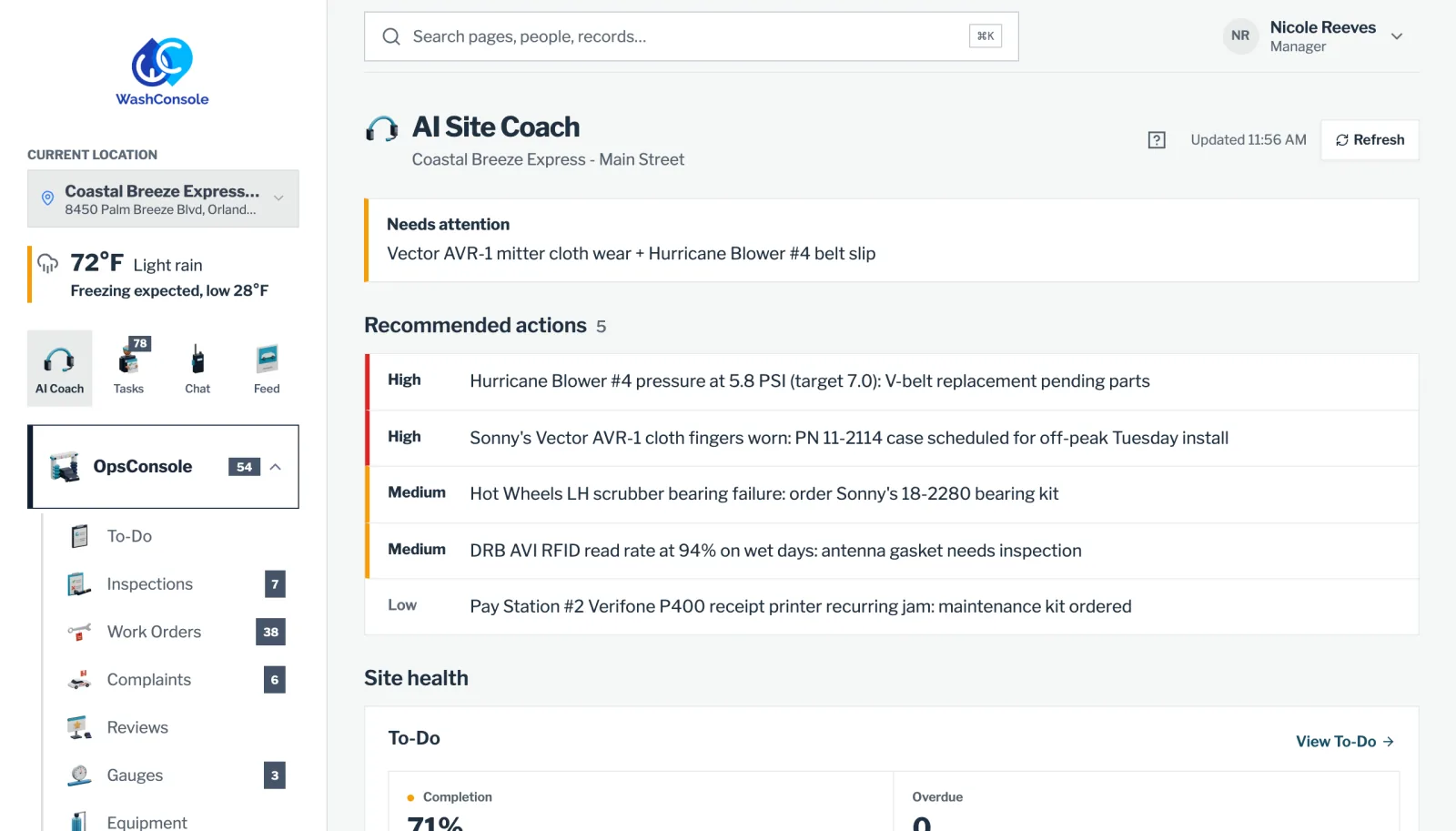Click the NR user avatar

[x=1240, y=36]
